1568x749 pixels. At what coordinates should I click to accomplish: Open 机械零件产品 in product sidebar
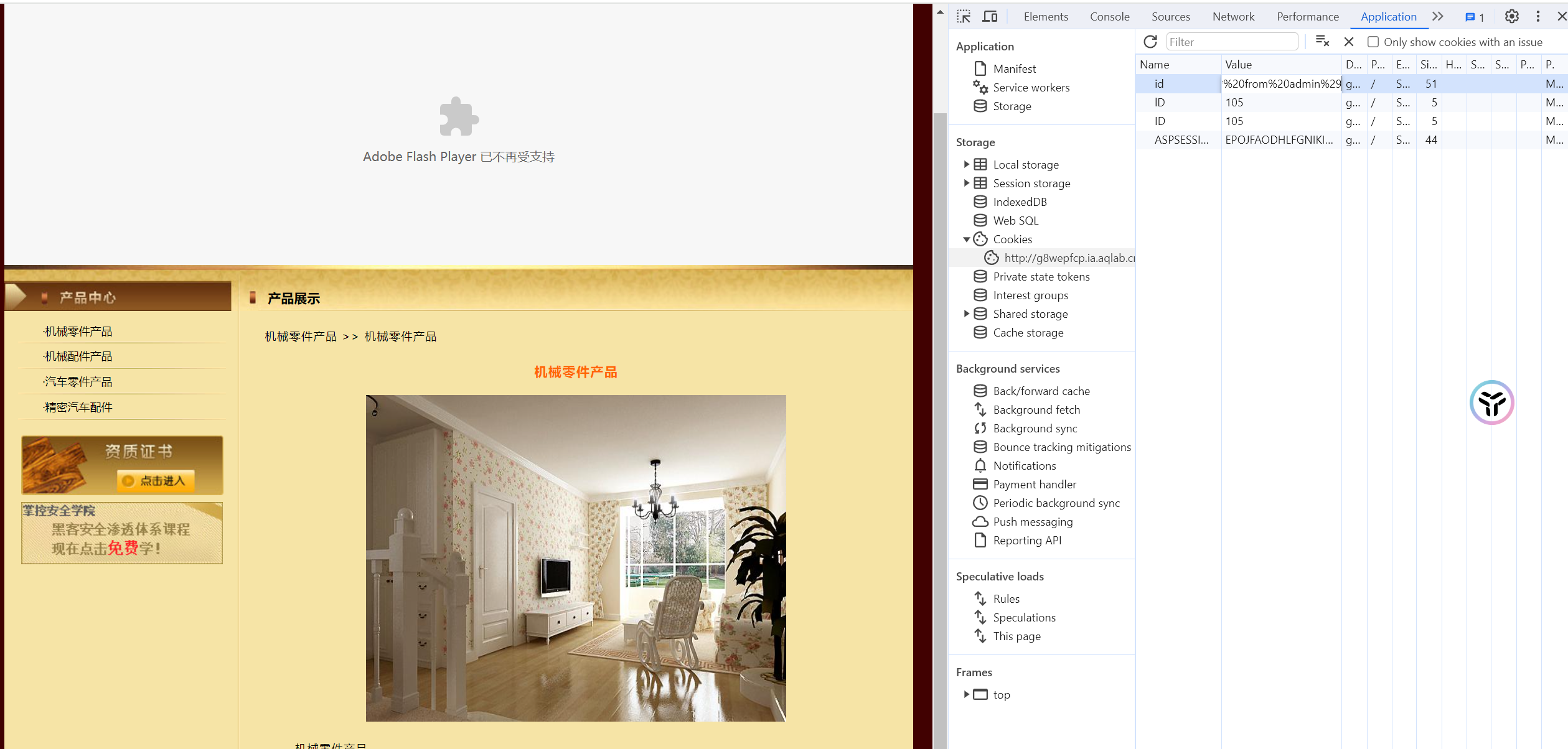click(78, 332)
